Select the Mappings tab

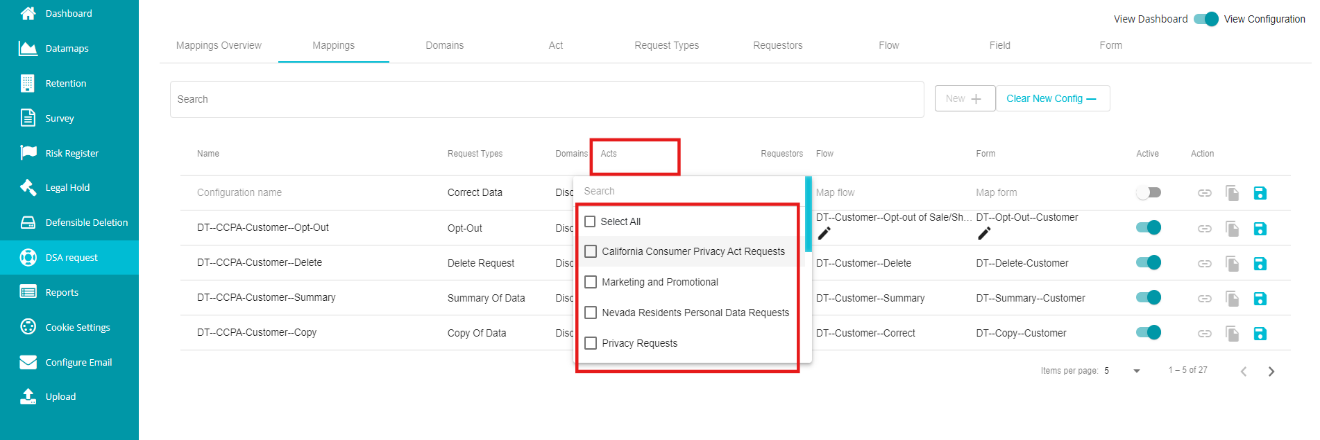tap(333, 46)
